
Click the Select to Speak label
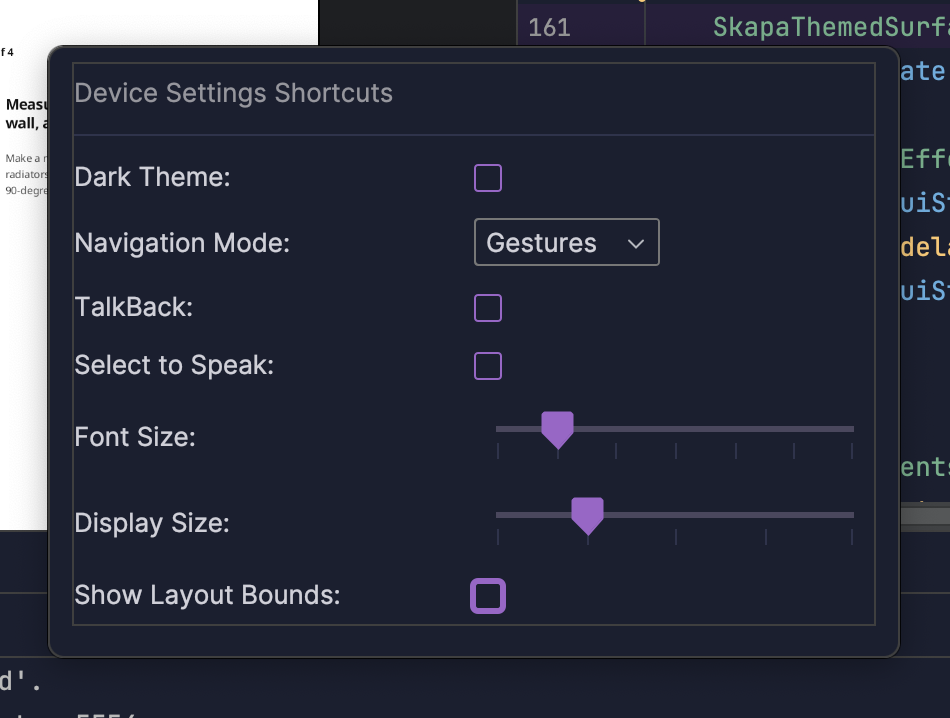coord(174,366)
